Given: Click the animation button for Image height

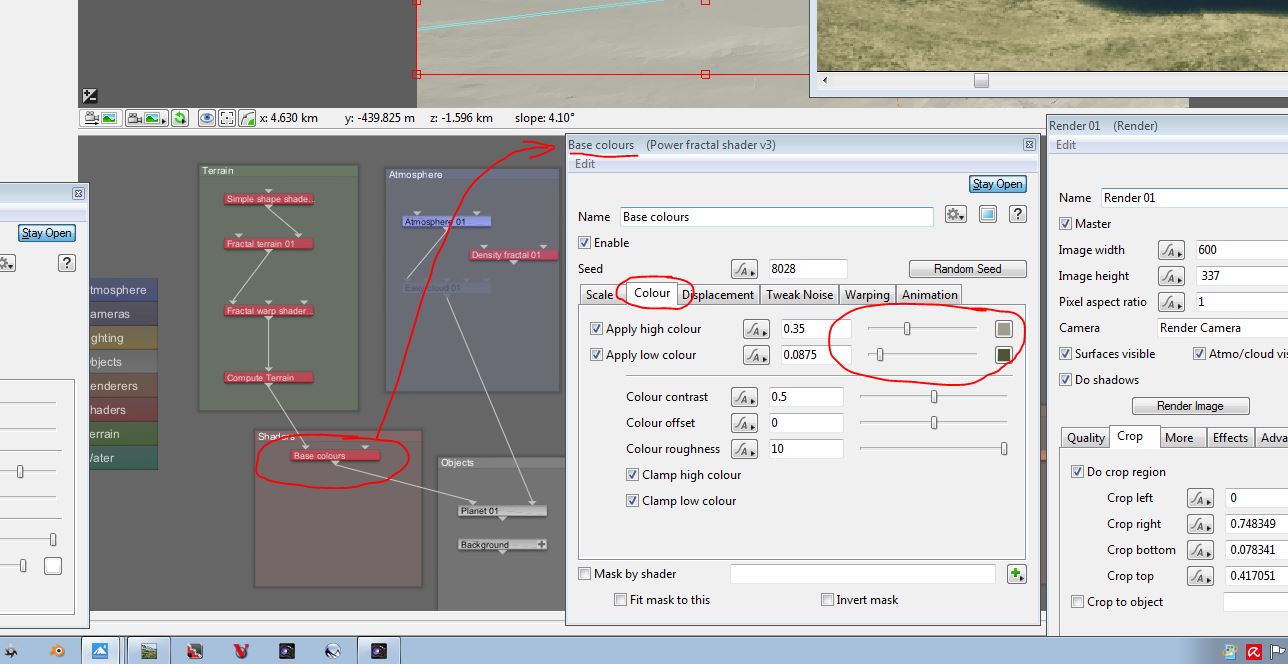Looking at the screenshot, I should [1172, 276].
